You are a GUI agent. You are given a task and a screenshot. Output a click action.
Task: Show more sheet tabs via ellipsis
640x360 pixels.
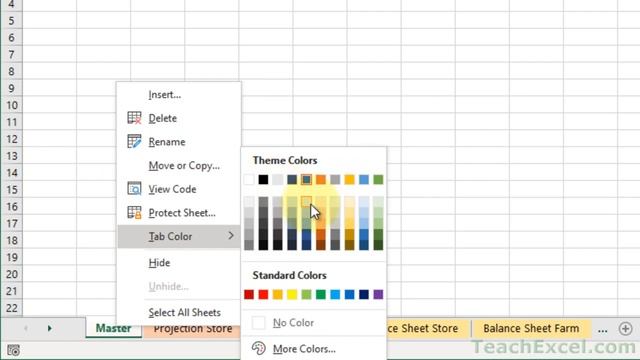click(602, 329)
